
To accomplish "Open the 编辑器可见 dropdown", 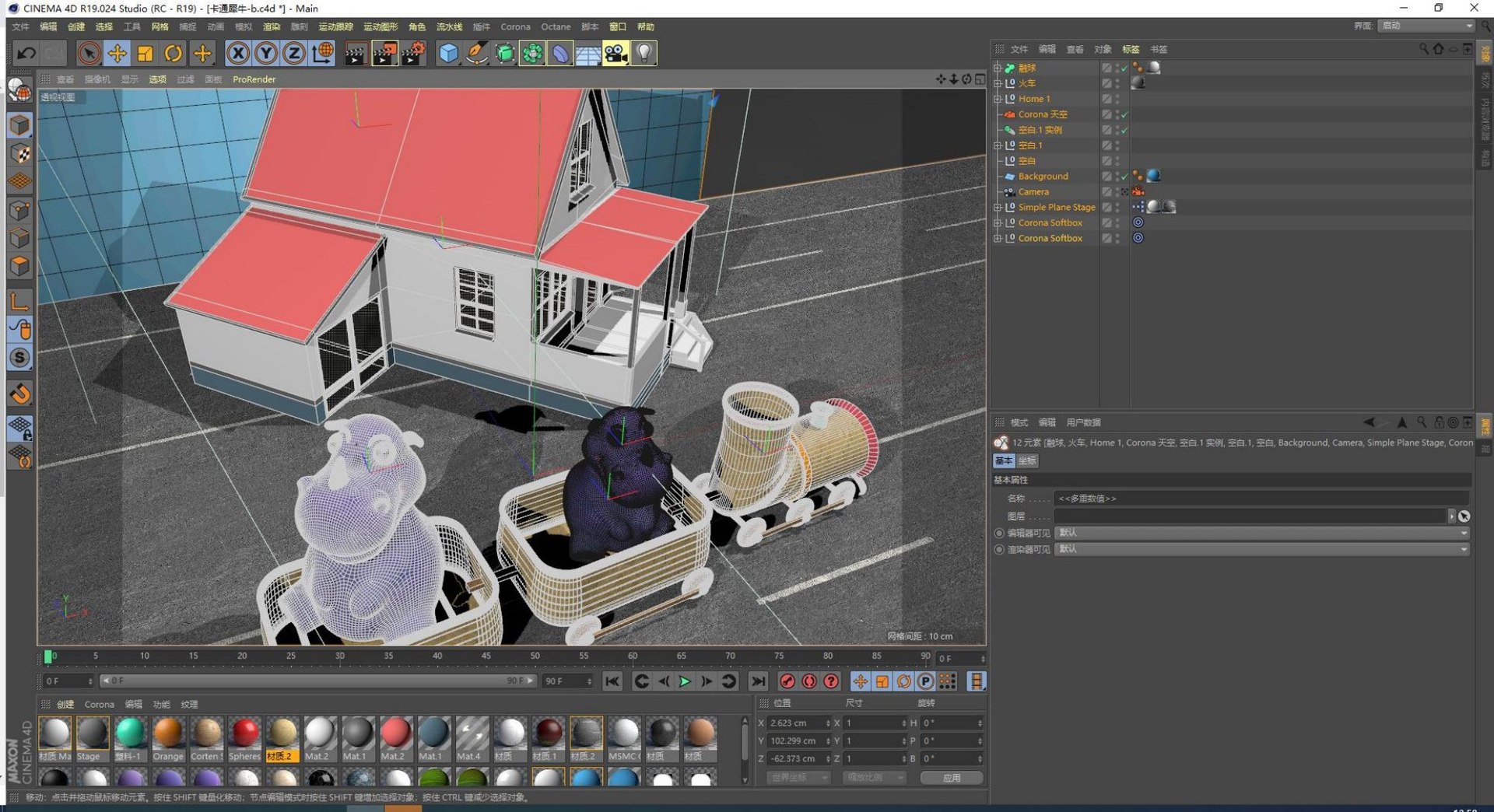I will [x=1262, y=533].
